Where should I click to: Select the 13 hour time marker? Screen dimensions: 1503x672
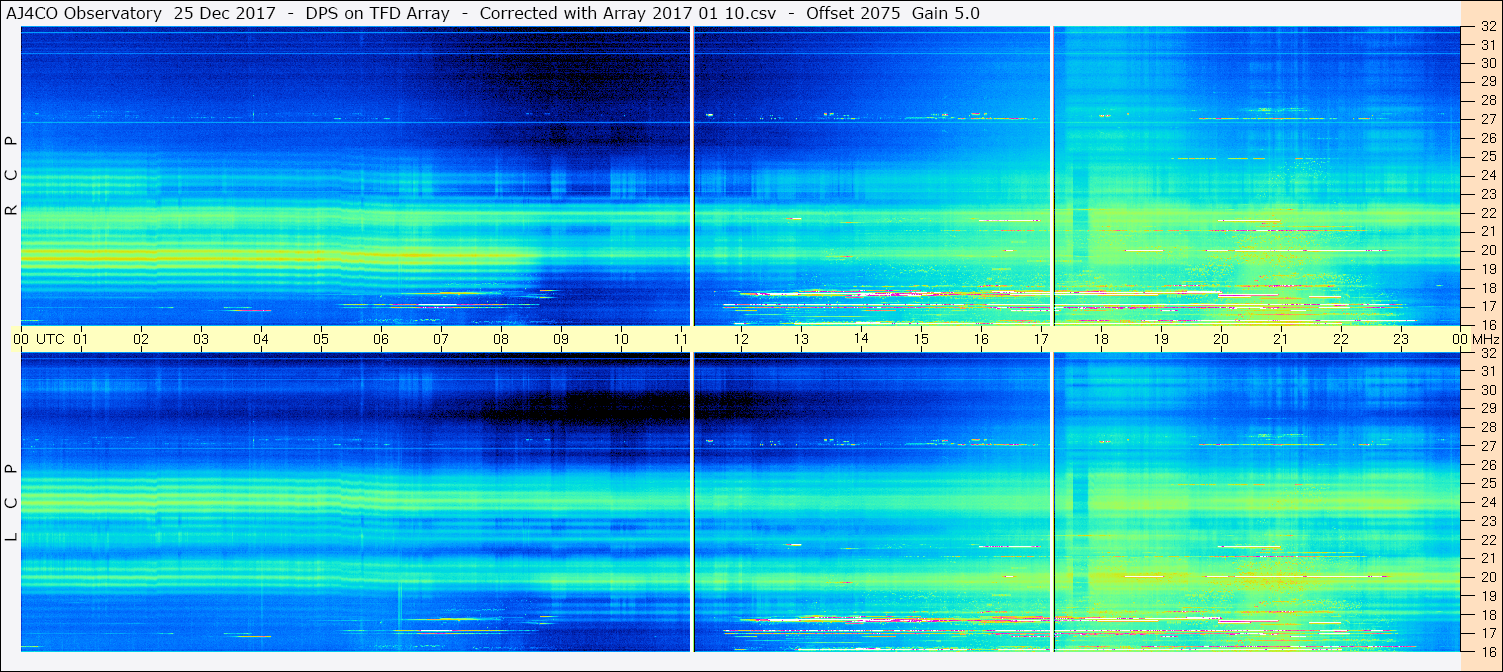(801, 339)
